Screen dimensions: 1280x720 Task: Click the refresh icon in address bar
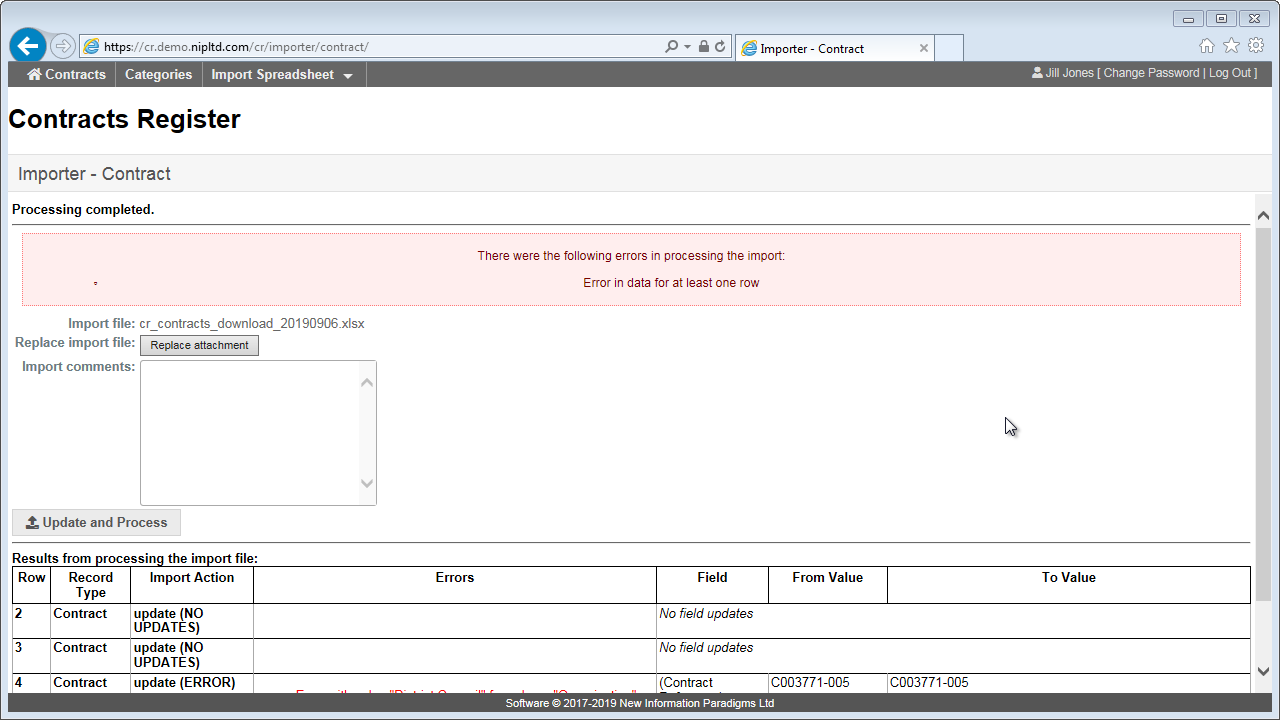pyautogui.click(x=720, y=47)
